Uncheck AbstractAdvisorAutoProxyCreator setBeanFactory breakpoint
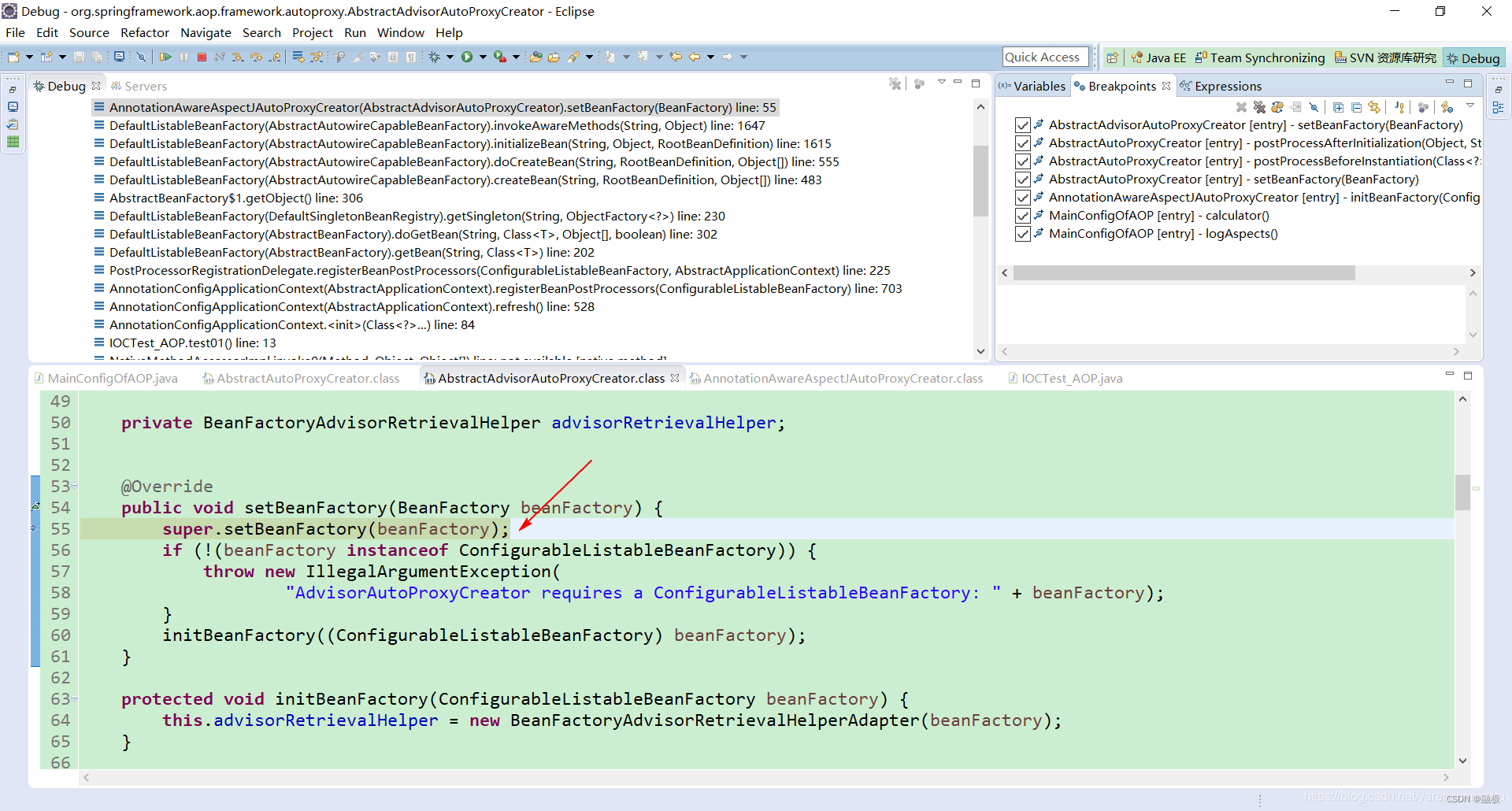1512x811 pixels. pos(1023,125)
